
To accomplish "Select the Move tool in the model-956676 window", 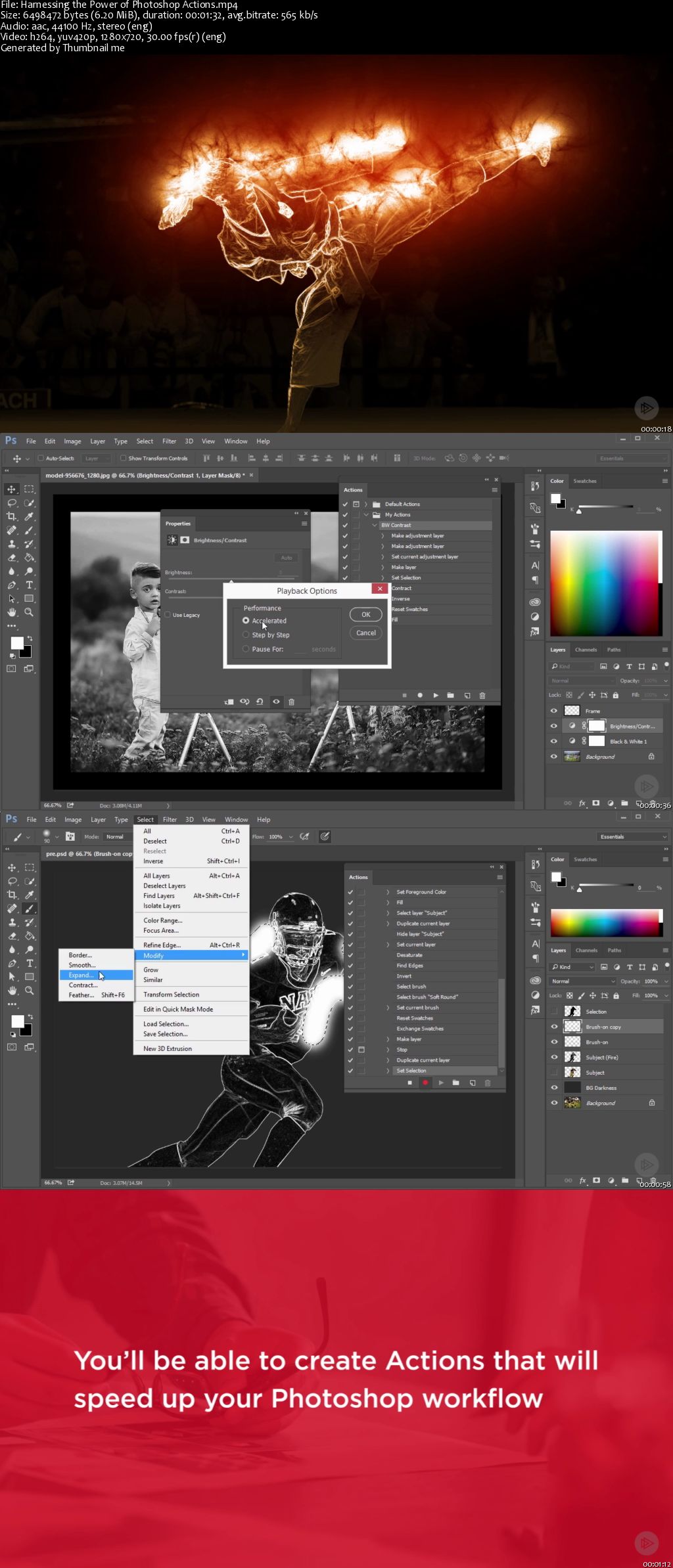I will pos(12,489).
